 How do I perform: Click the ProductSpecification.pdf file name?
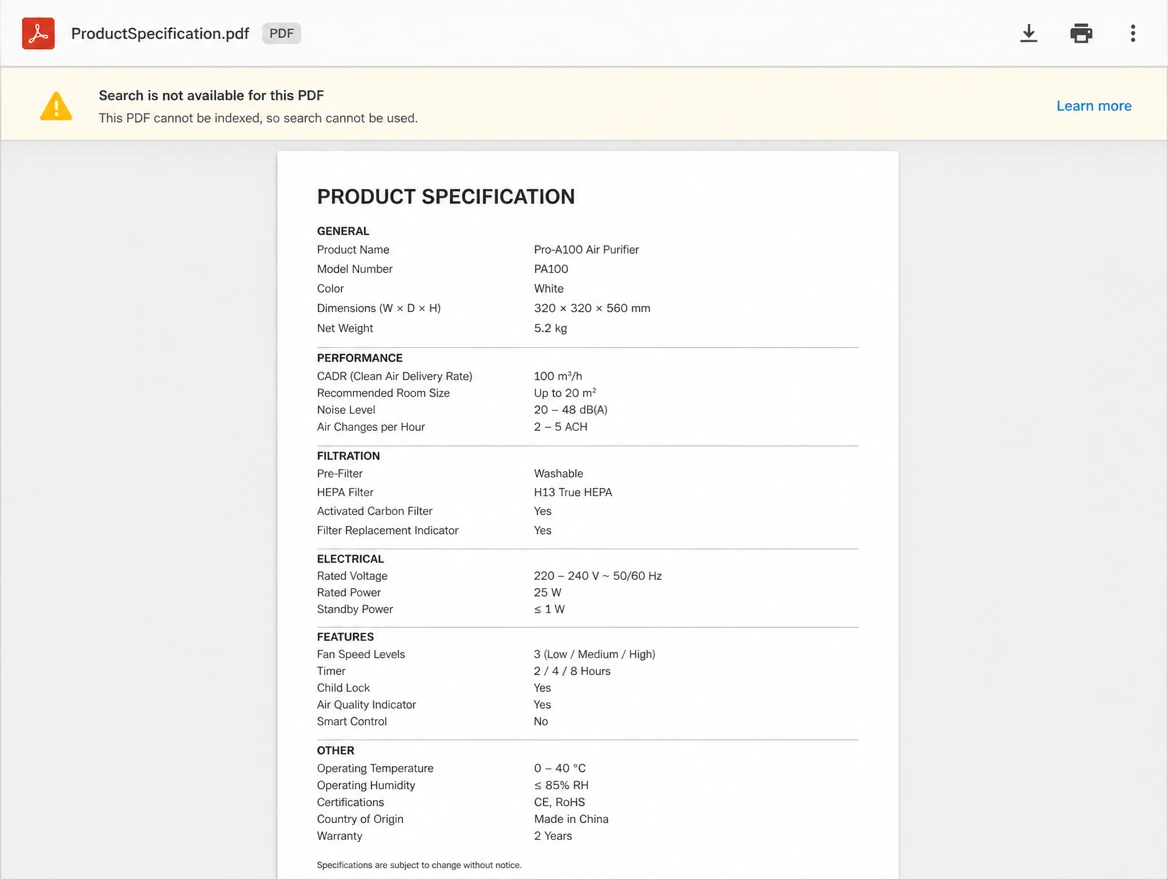point(160,34)
